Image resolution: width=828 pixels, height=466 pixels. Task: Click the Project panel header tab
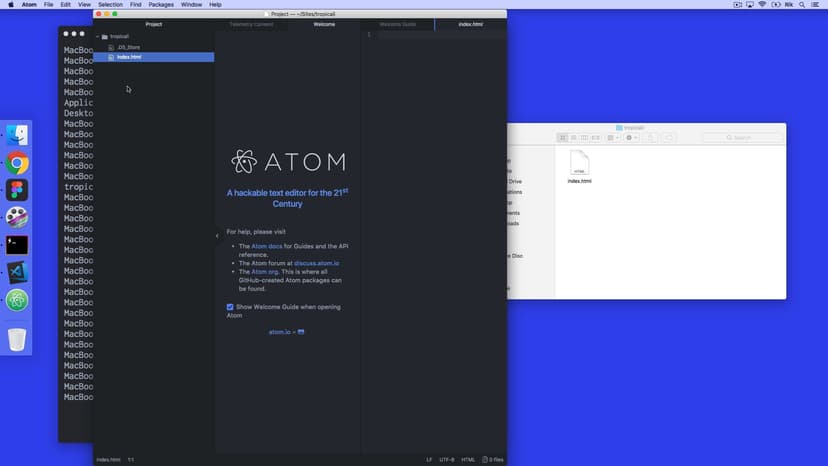(x=154, y=24)
